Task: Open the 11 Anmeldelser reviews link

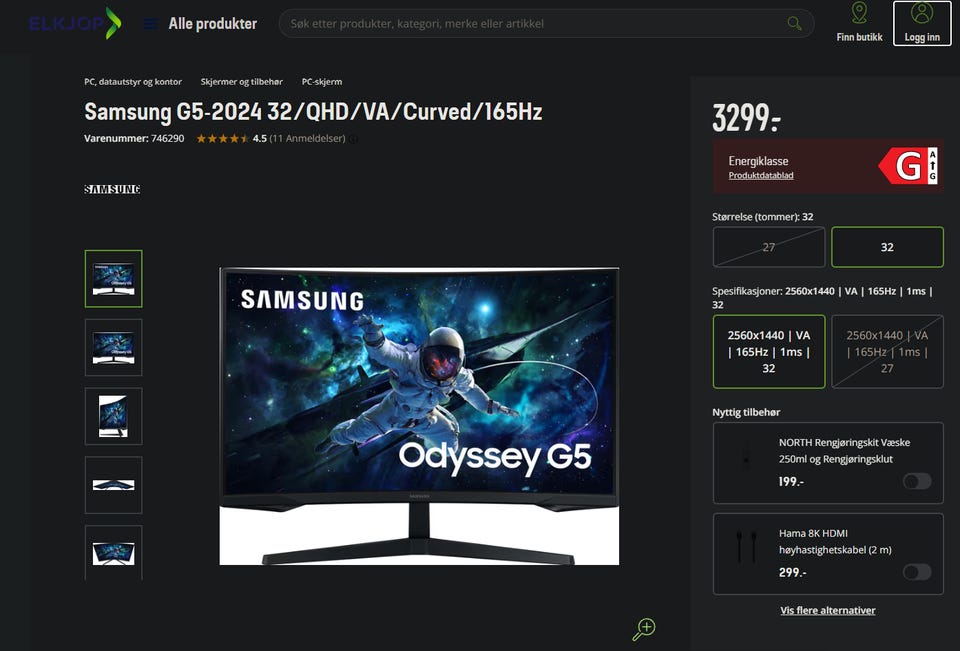Action: [307, 138]
